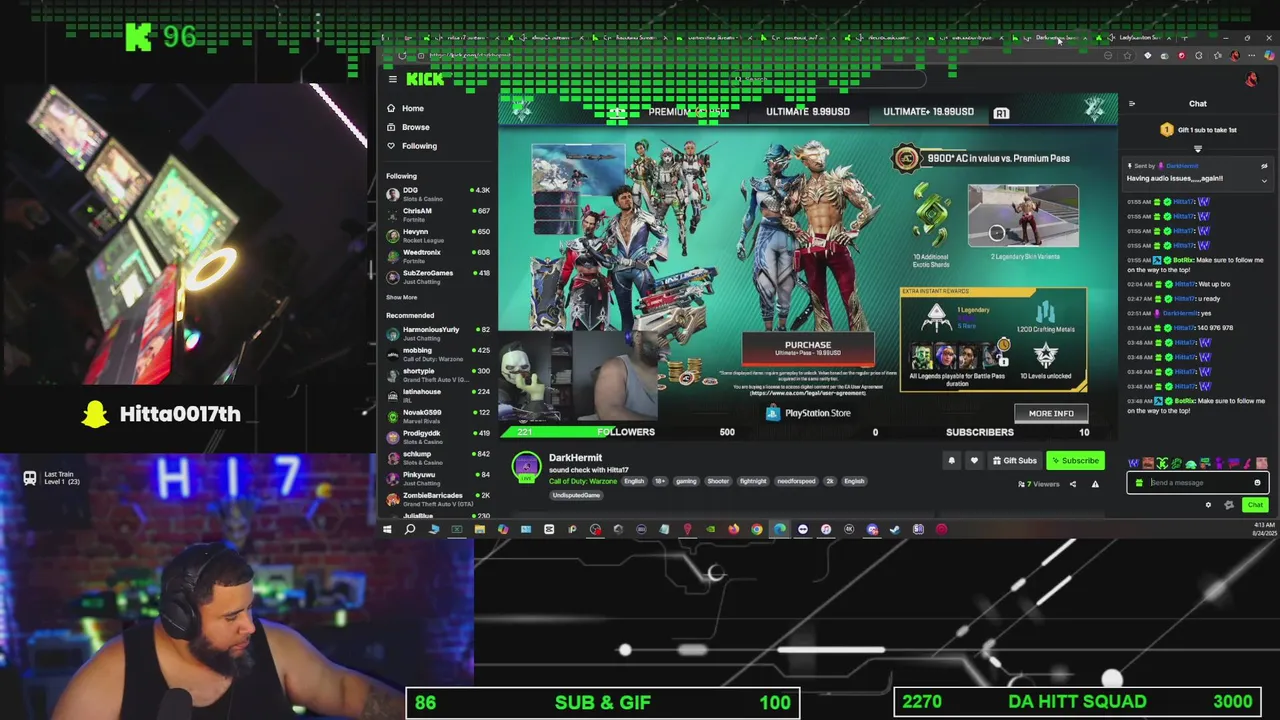This screenshot has height=720, width=1280.
Task: Expand Following list with Show More
Action: pos(401,297)
